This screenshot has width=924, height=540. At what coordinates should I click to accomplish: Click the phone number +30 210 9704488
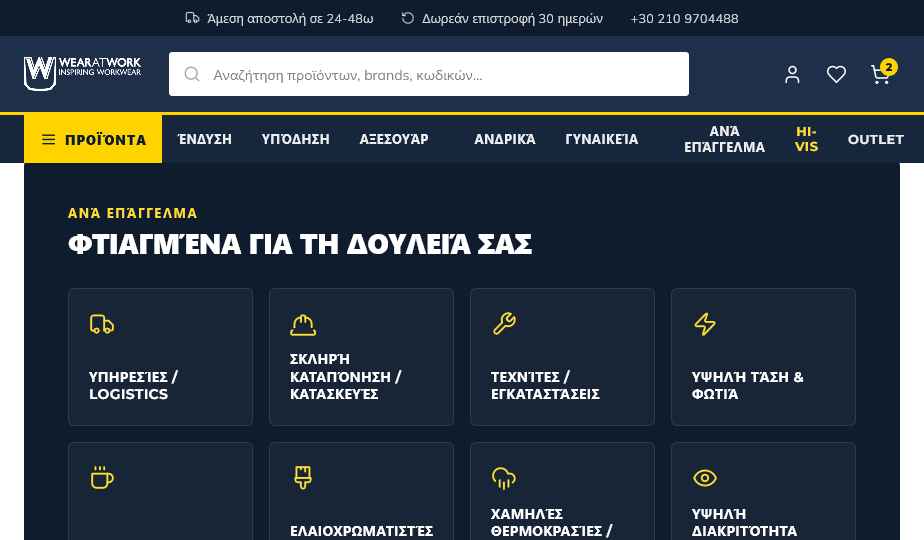684,18
